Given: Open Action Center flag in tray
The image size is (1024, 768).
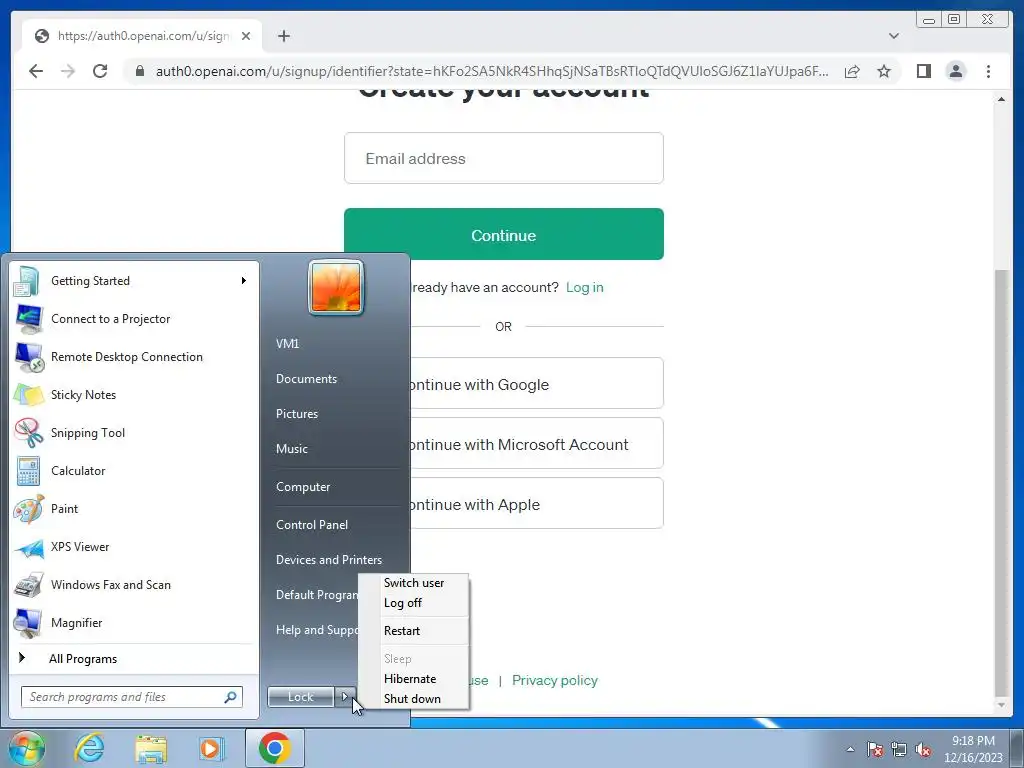Looking at the screenshot, I should click(x=875, y=750).
